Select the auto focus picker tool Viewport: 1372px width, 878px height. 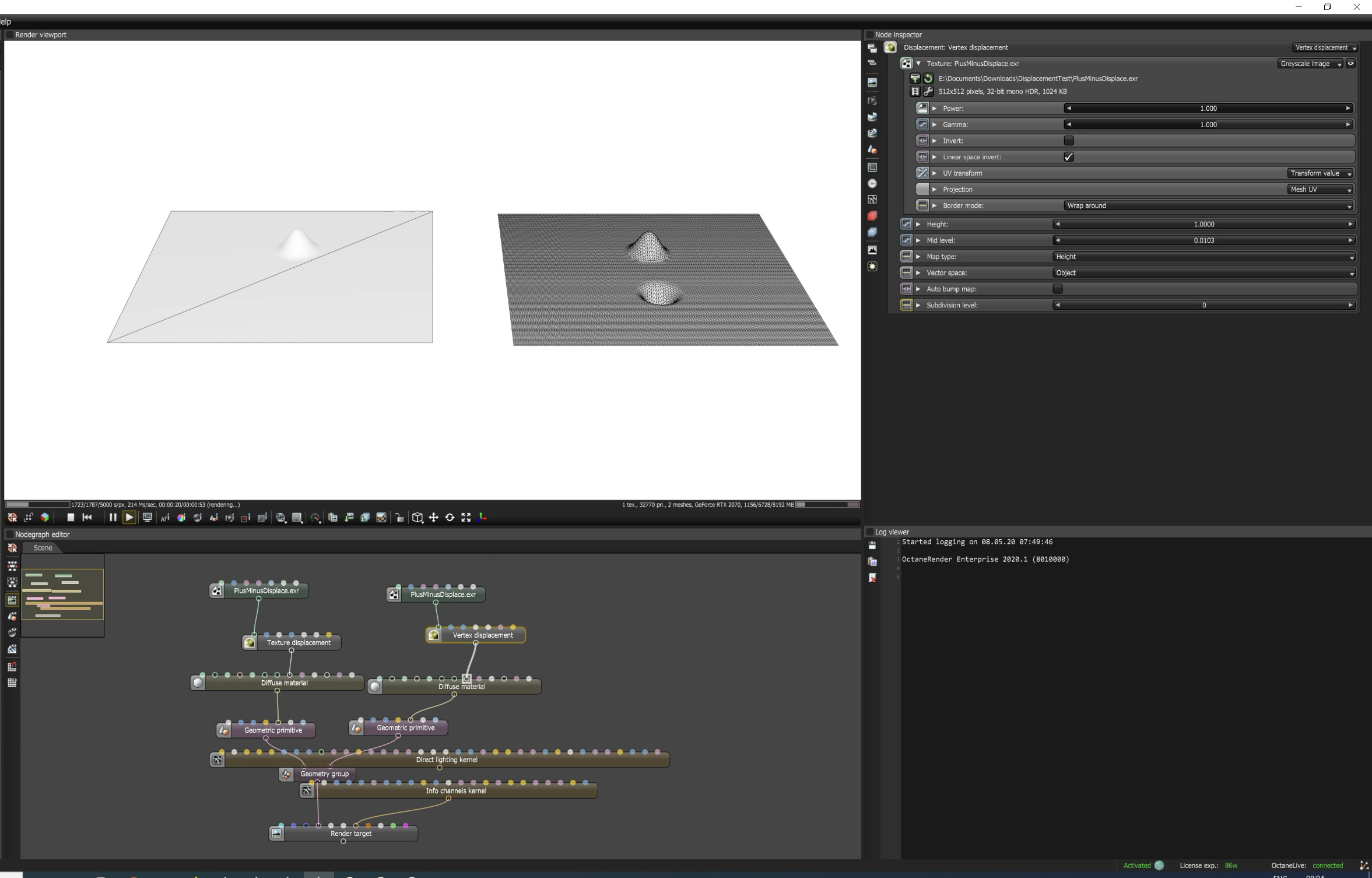(x=165, y=517)
